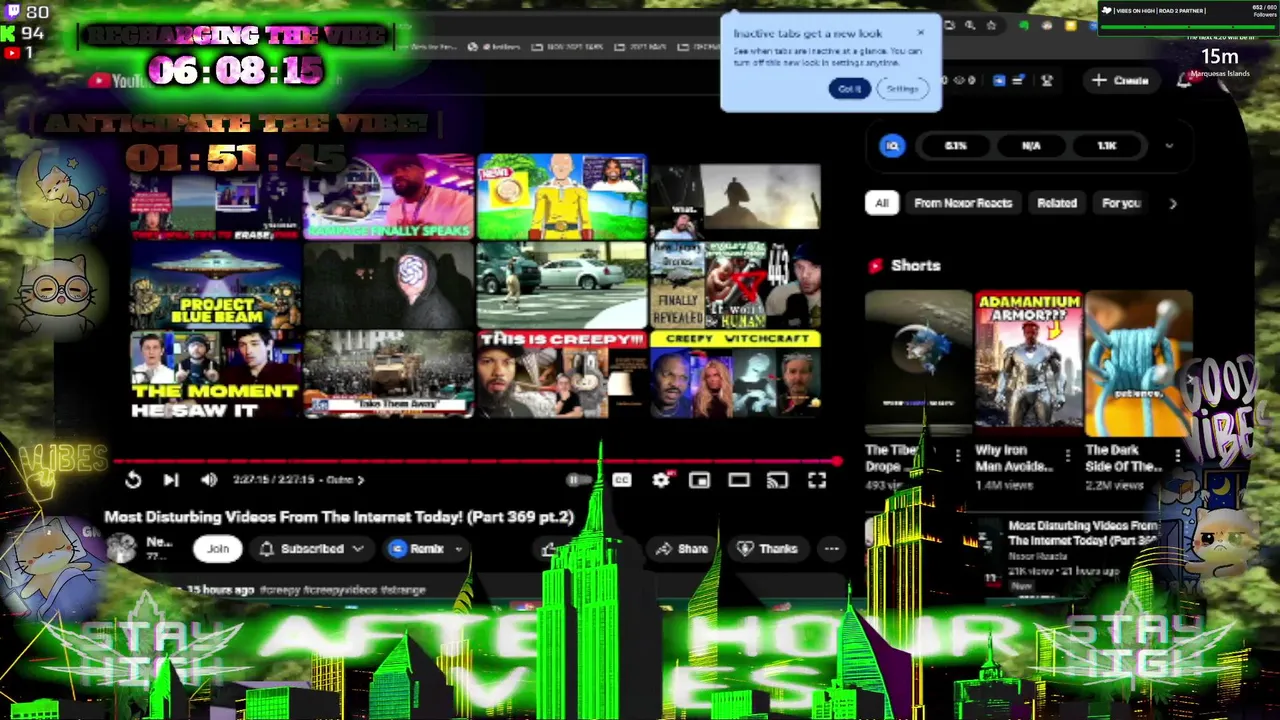Click the Shorts section logo icon
The image size is (1280, 720).
pyautogui.click(x=876, y=265)
